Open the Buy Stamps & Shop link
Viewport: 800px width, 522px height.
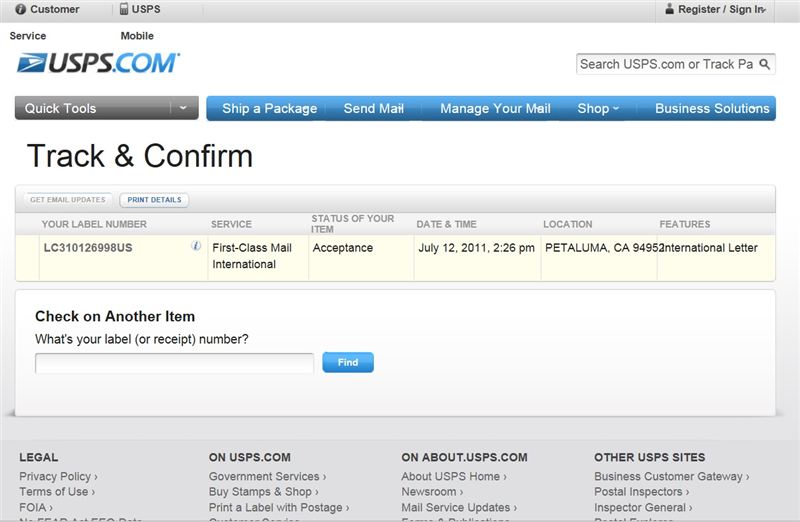point(263,492)
